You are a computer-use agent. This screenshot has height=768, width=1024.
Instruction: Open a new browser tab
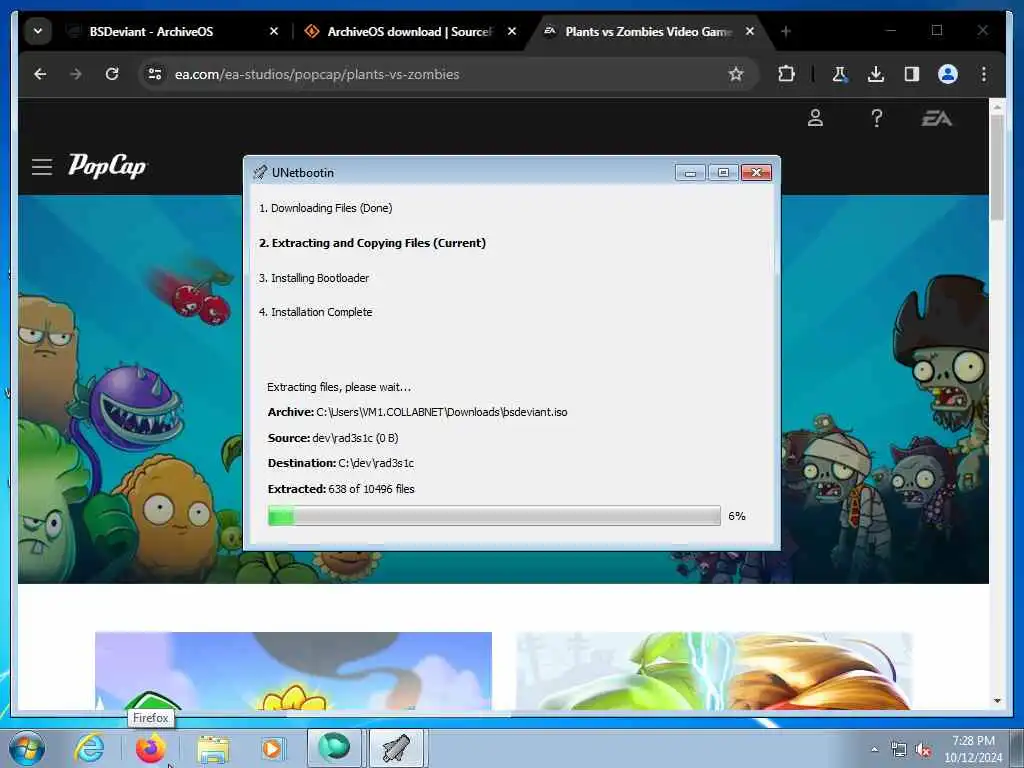click(x=786, y=31)
